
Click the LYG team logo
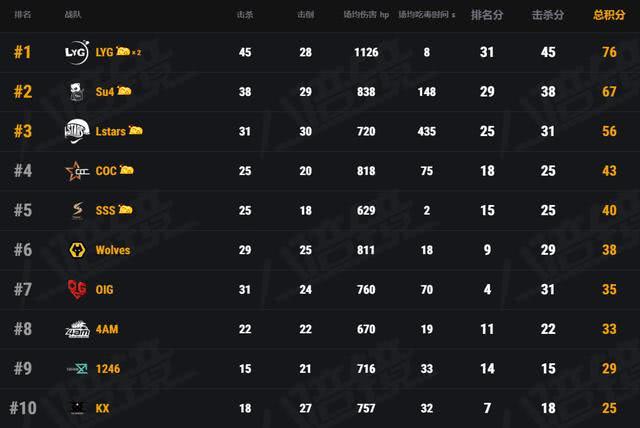(76, 51)
